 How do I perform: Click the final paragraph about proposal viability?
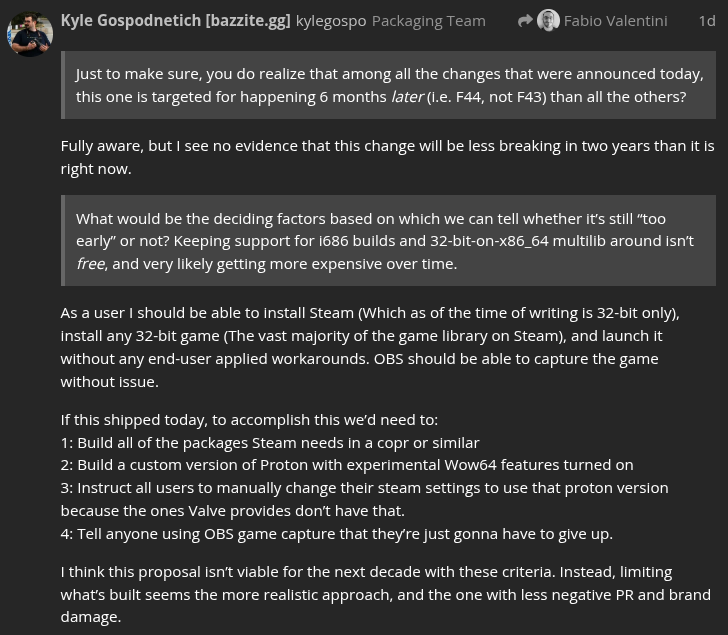tap(385, 594)
